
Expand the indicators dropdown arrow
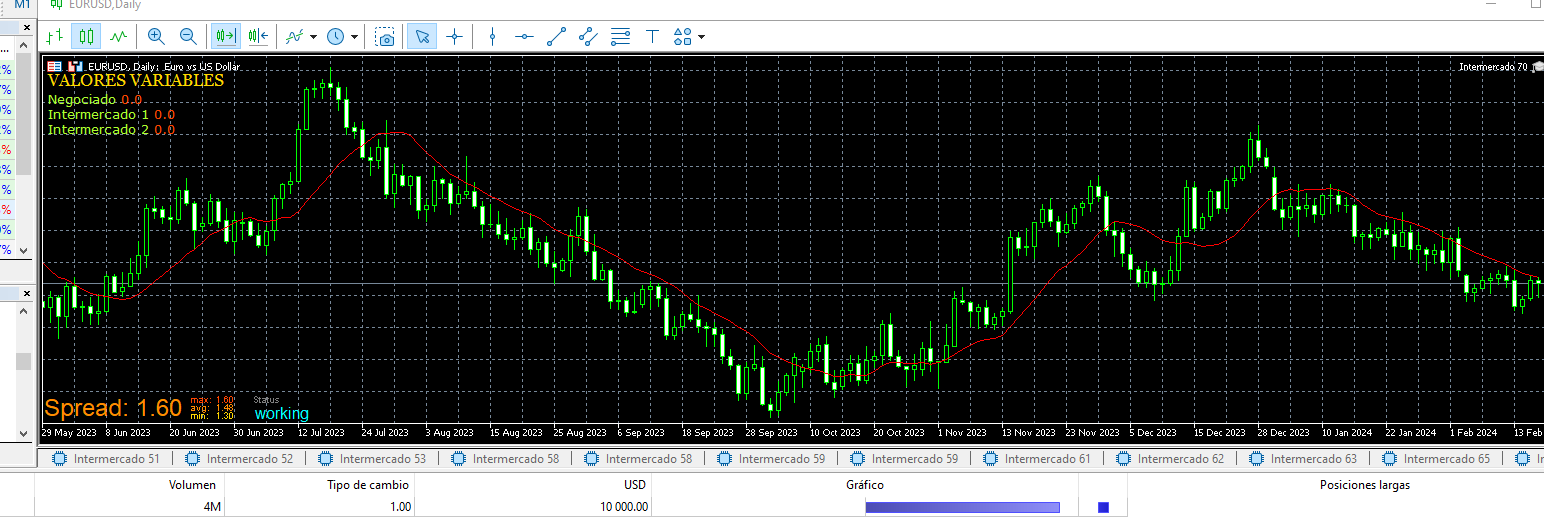point(313,37)
